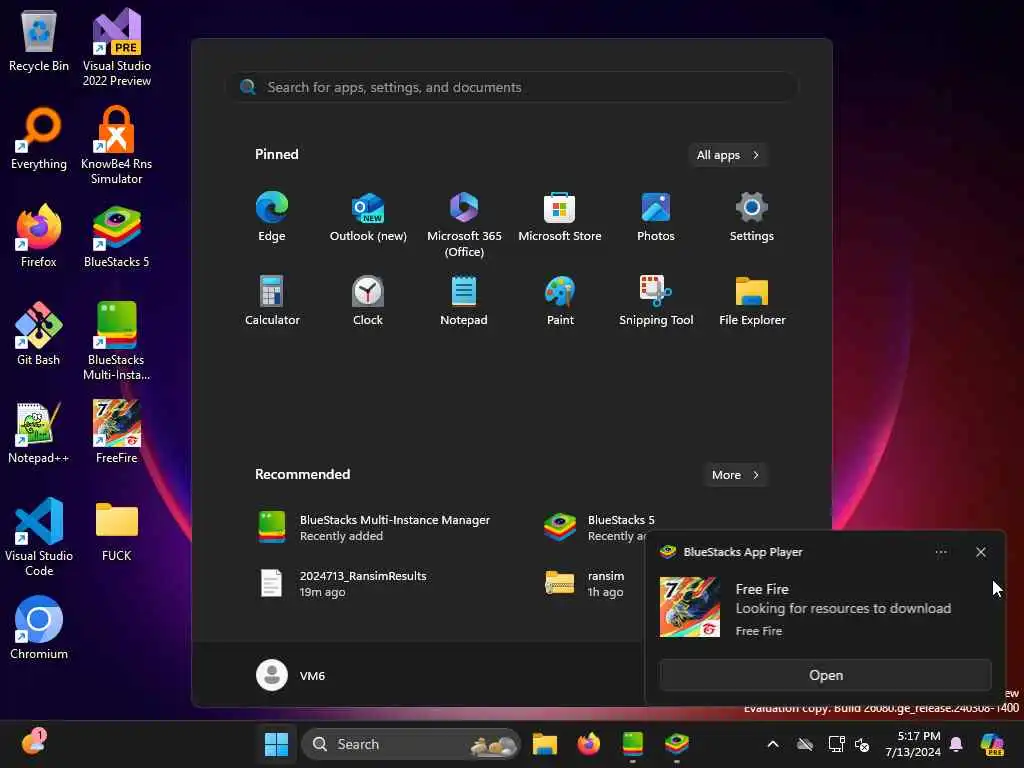
Task: Open VM6 user account menu
Action: 291,675
